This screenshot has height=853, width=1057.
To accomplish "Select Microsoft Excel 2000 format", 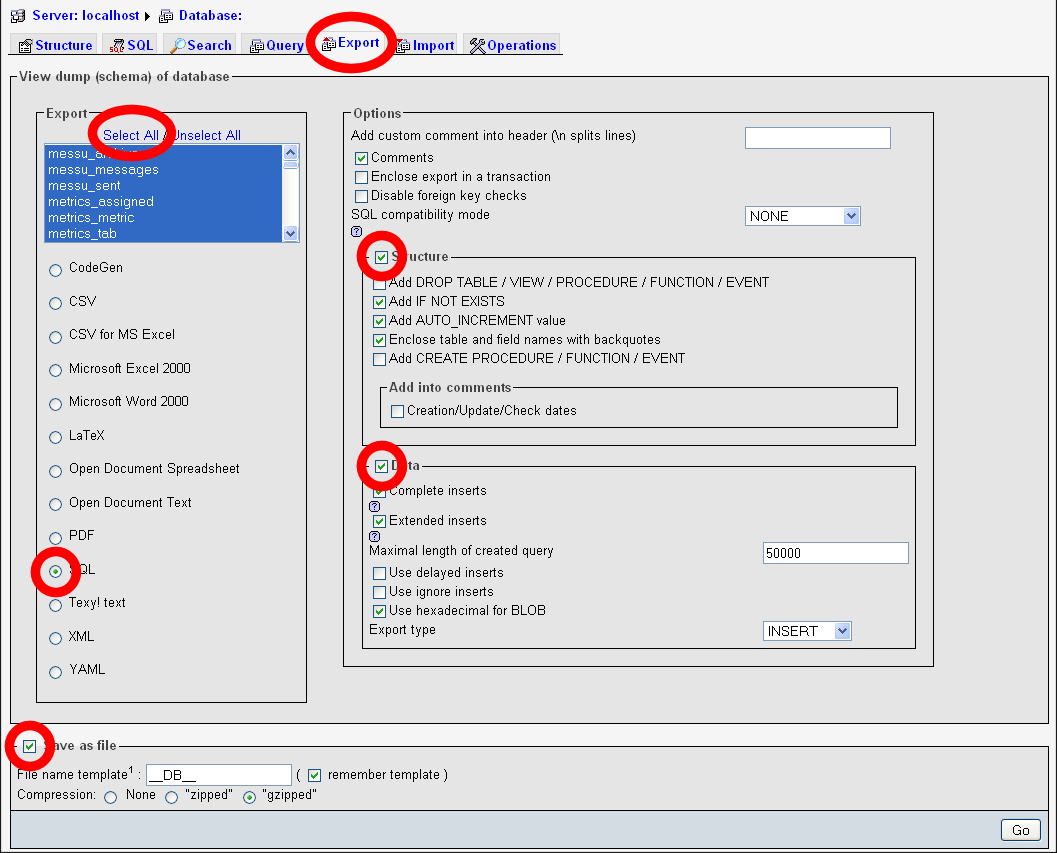I will tap(55, 370).
